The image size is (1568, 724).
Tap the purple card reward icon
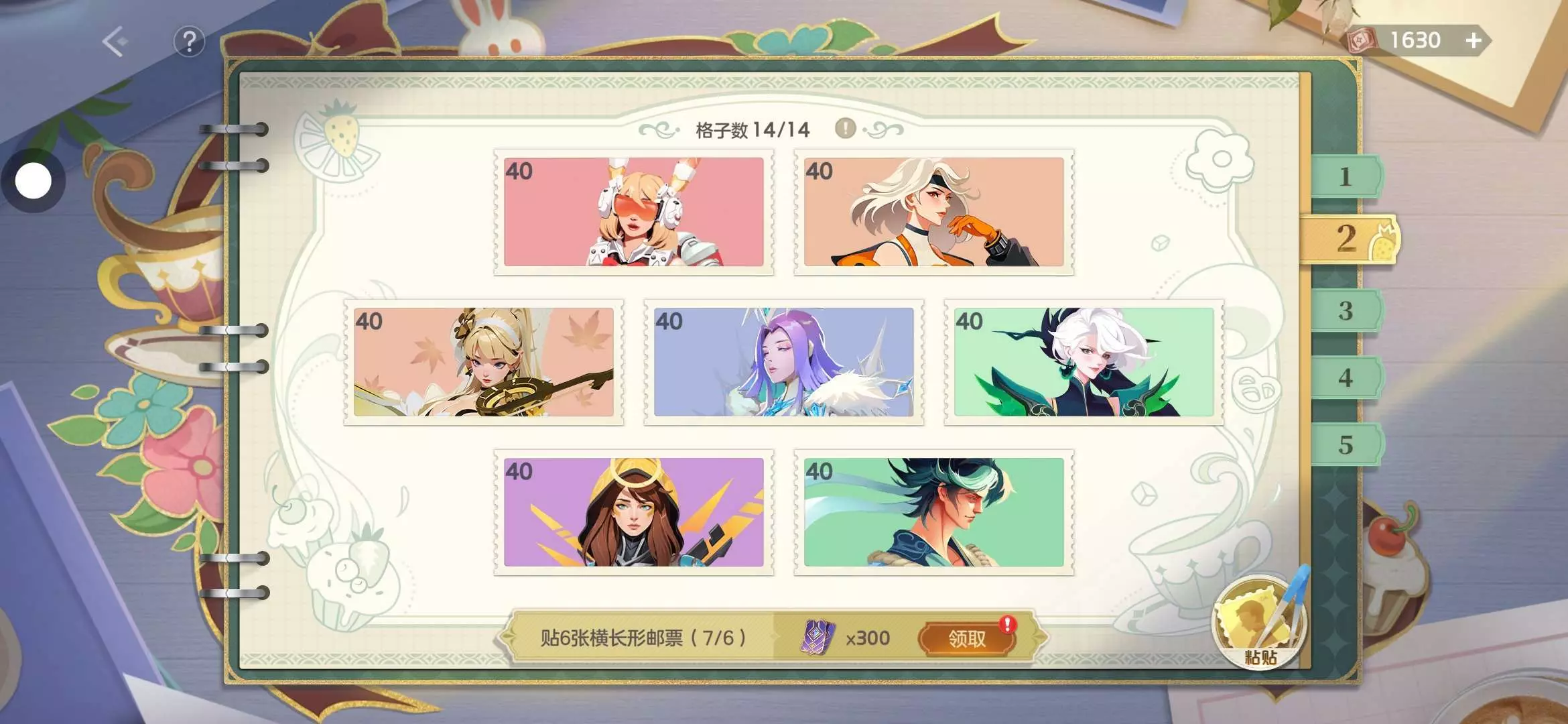coord(817,638)
